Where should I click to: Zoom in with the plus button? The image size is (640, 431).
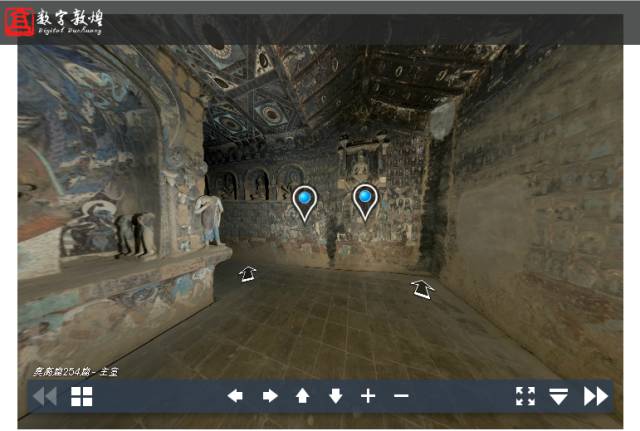point(368,396)
